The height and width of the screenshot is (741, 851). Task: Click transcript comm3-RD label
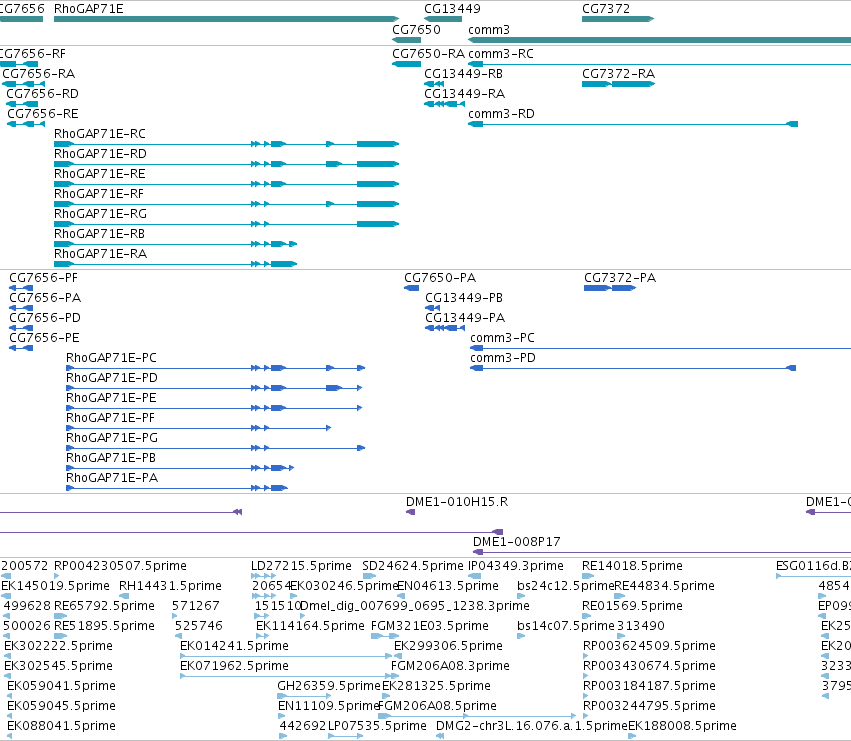(501, 113)
